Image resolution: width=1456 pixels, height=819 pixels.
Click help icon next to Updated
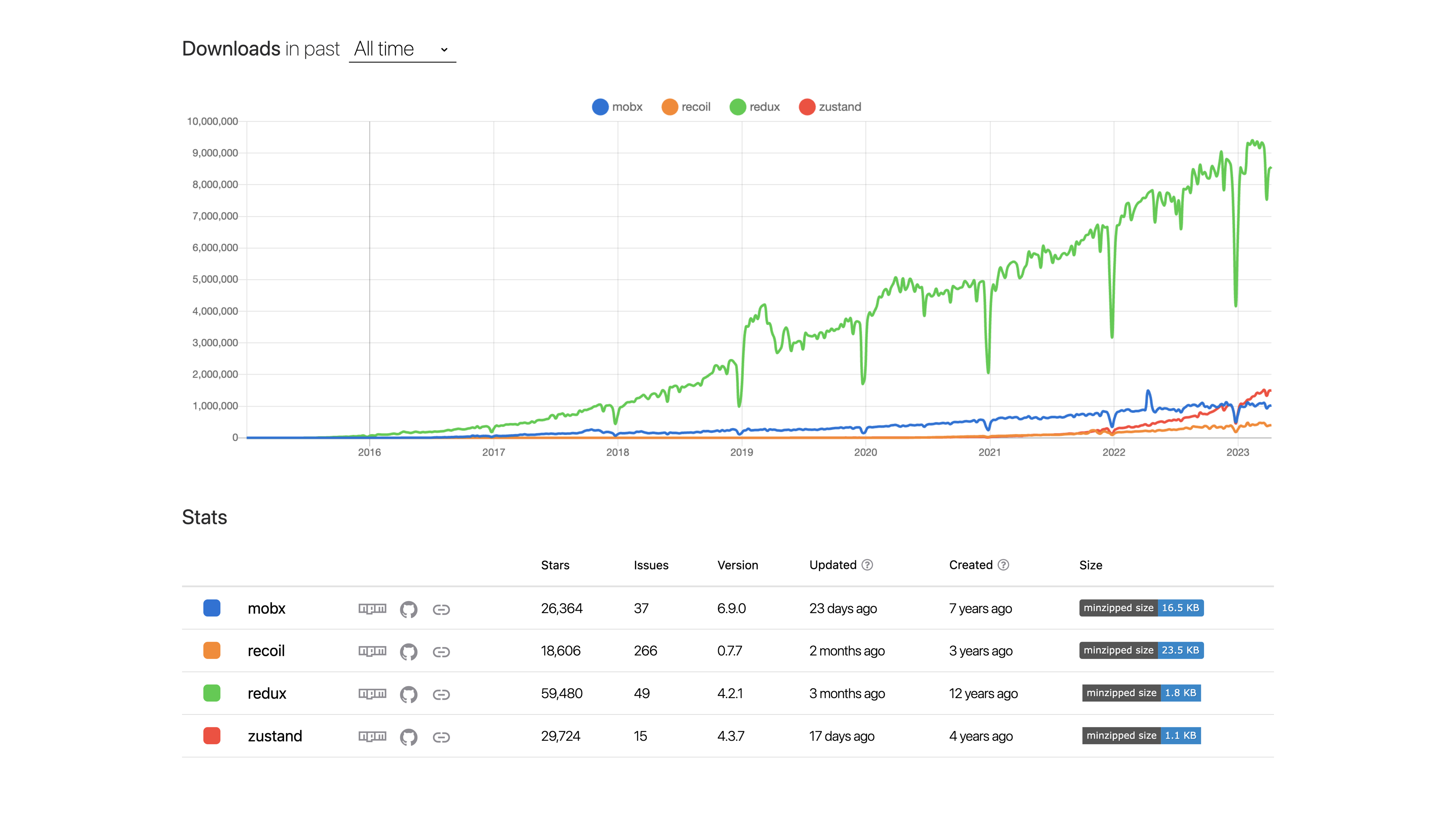(867, 564)
